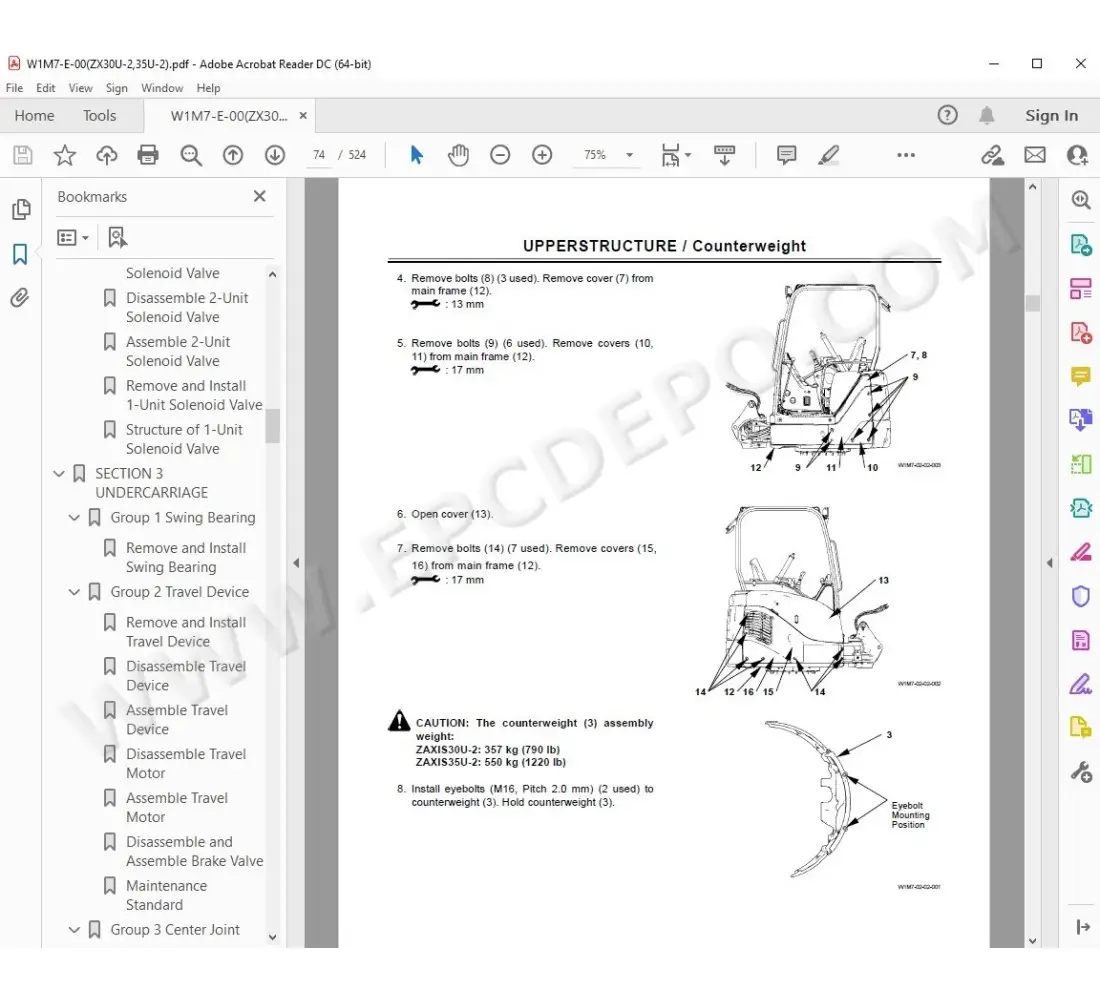Screen dimensions: 1100x1000
Task: Click the Sign In button
Action: tap(1051, 116)
